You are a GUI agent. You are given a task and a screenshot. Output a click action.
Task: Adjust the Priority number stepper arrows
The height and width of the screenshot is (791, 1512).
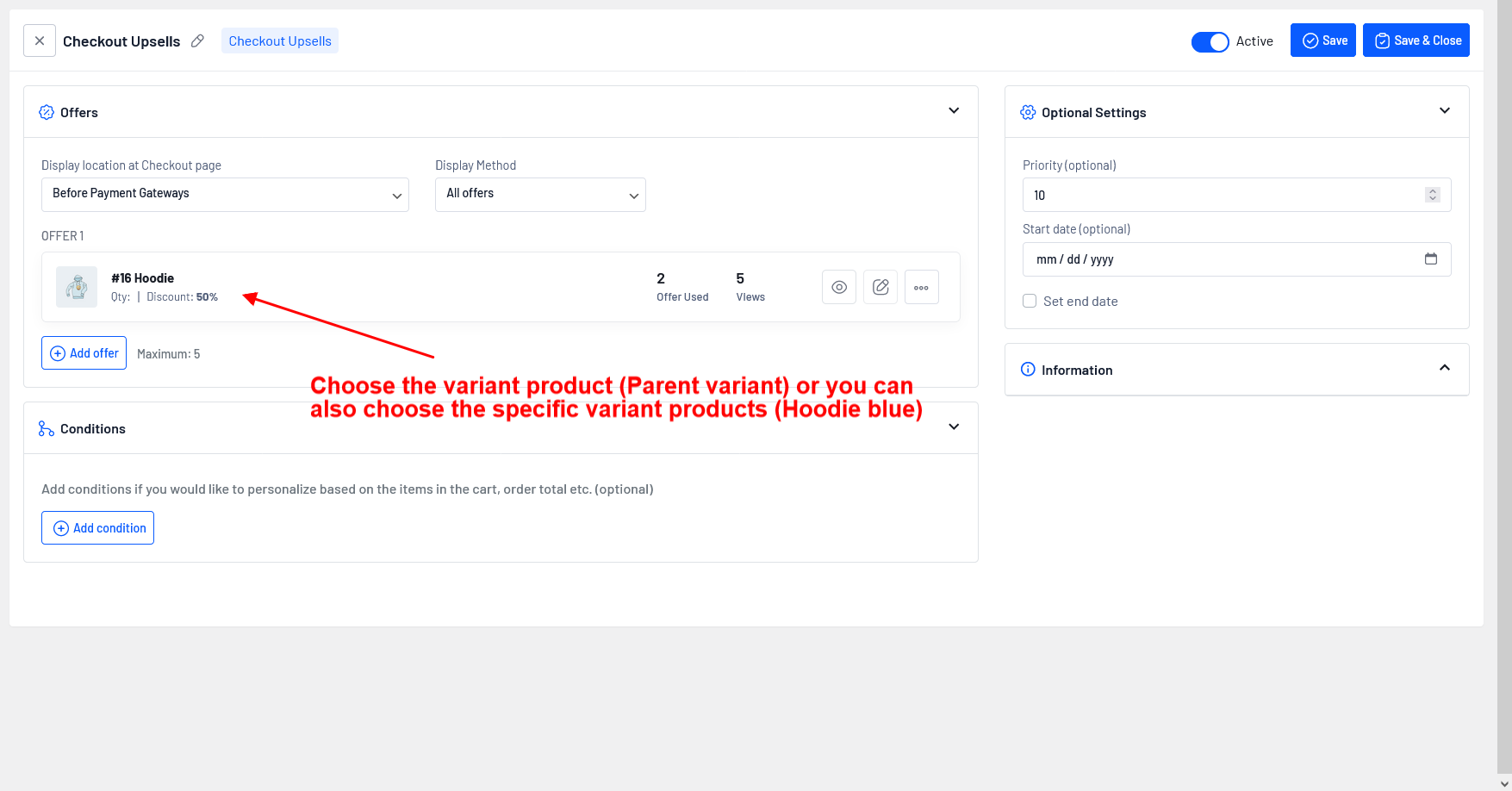(1432, 195)
